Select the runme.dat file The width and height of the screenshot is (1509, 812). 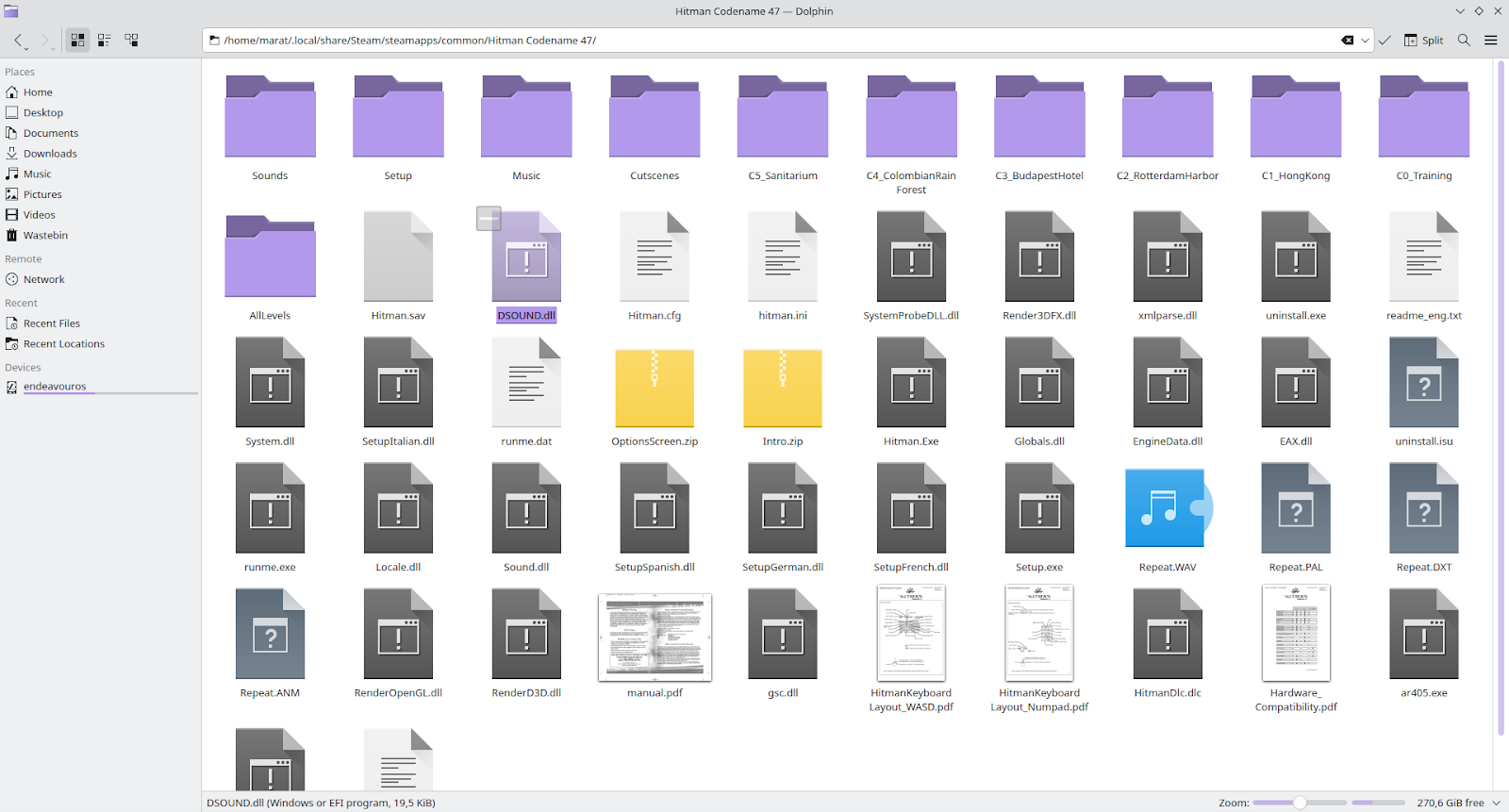point(526,382)
